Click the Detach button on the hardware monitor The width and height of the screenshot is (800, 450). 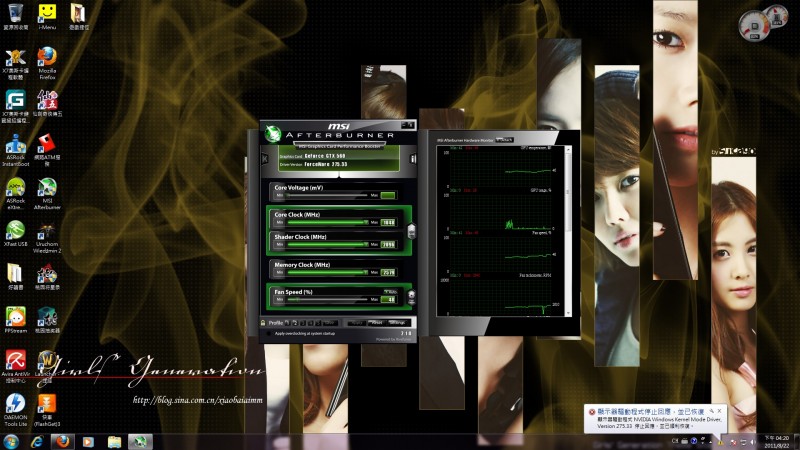coord(504,139)
